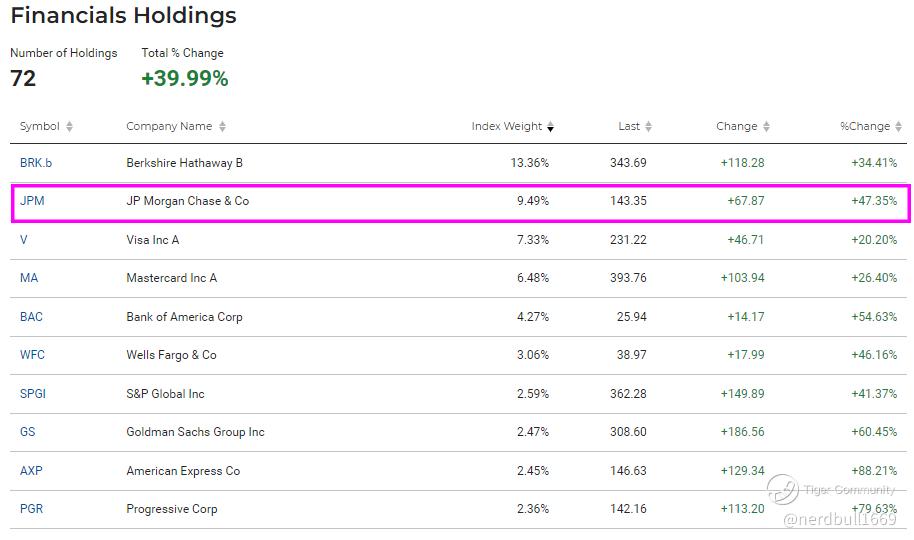Go to MA symbol page
This screenshot has height=540, width=914.
coord(29,278)
